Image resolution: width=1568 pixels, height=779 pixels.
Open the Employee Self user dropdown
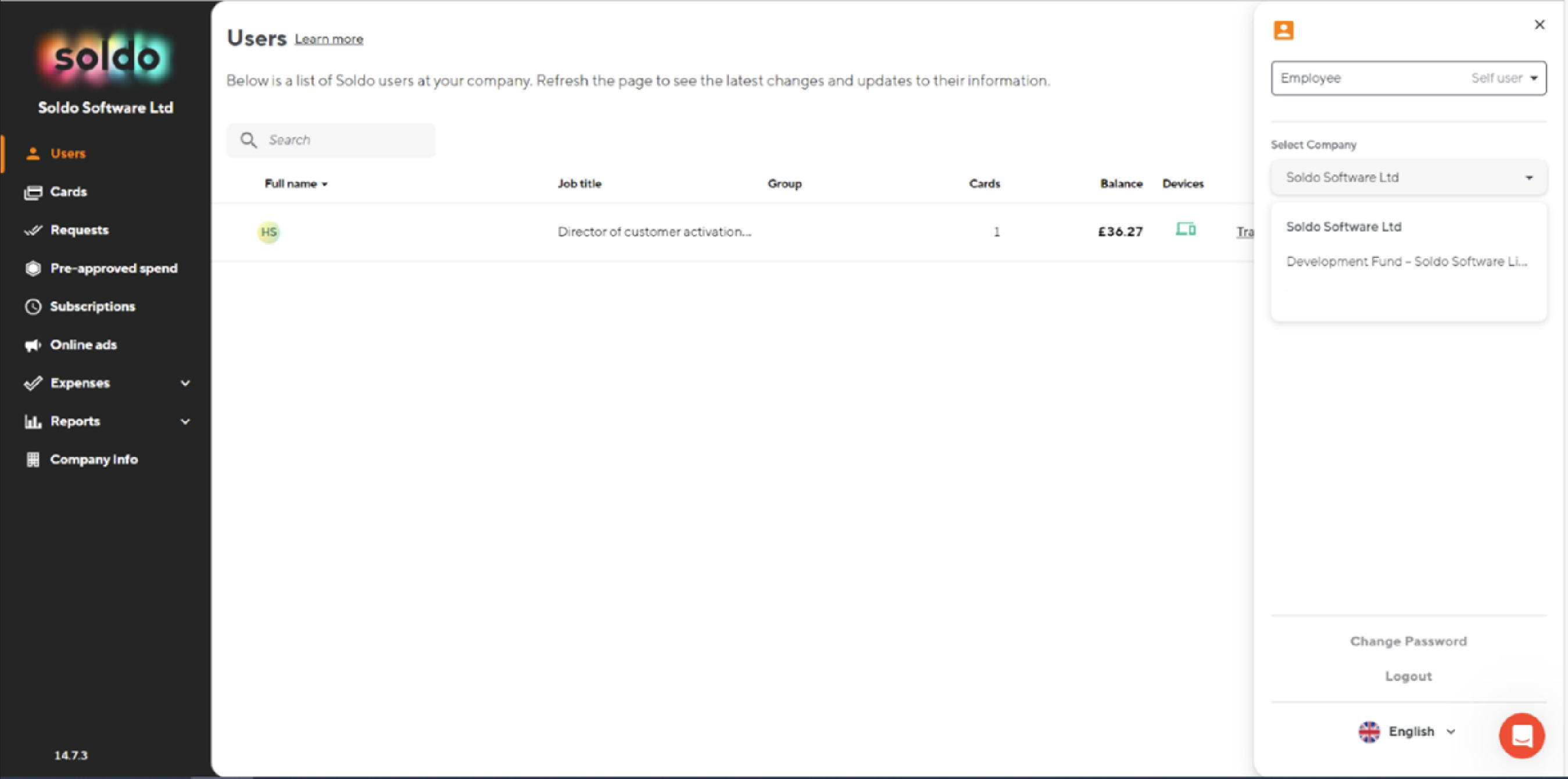(1408, 78)
